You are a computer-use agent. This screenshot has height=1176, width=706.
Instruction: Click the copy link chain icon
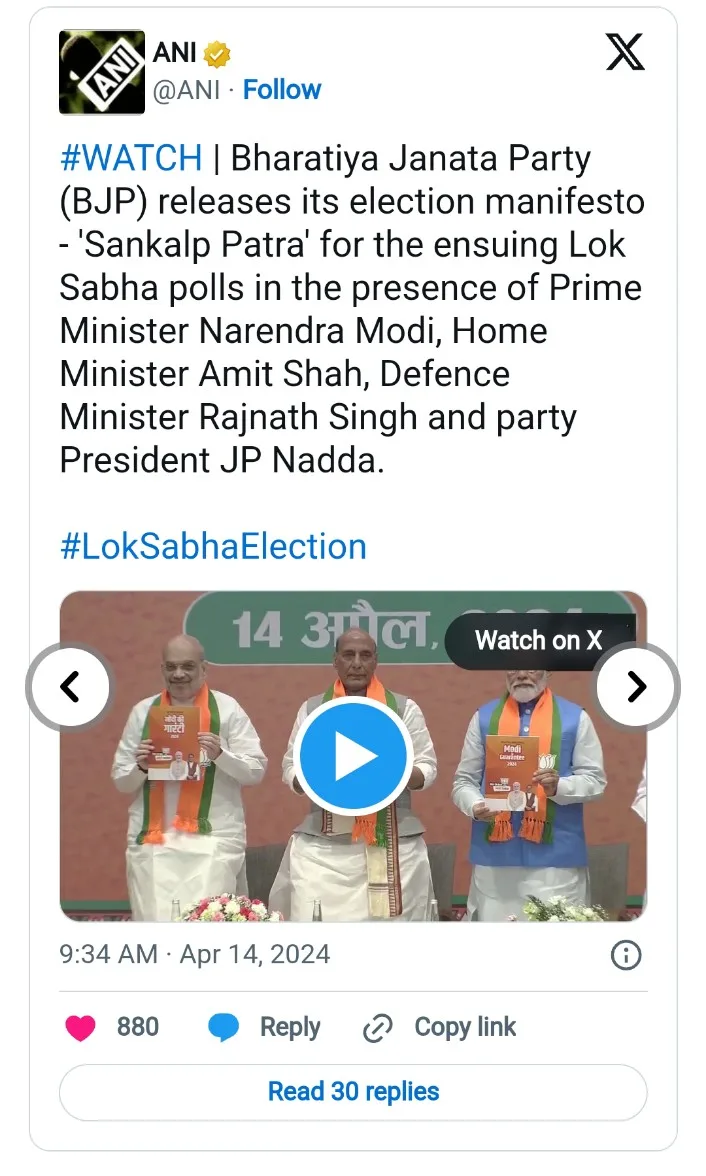tap(377, 1028)
